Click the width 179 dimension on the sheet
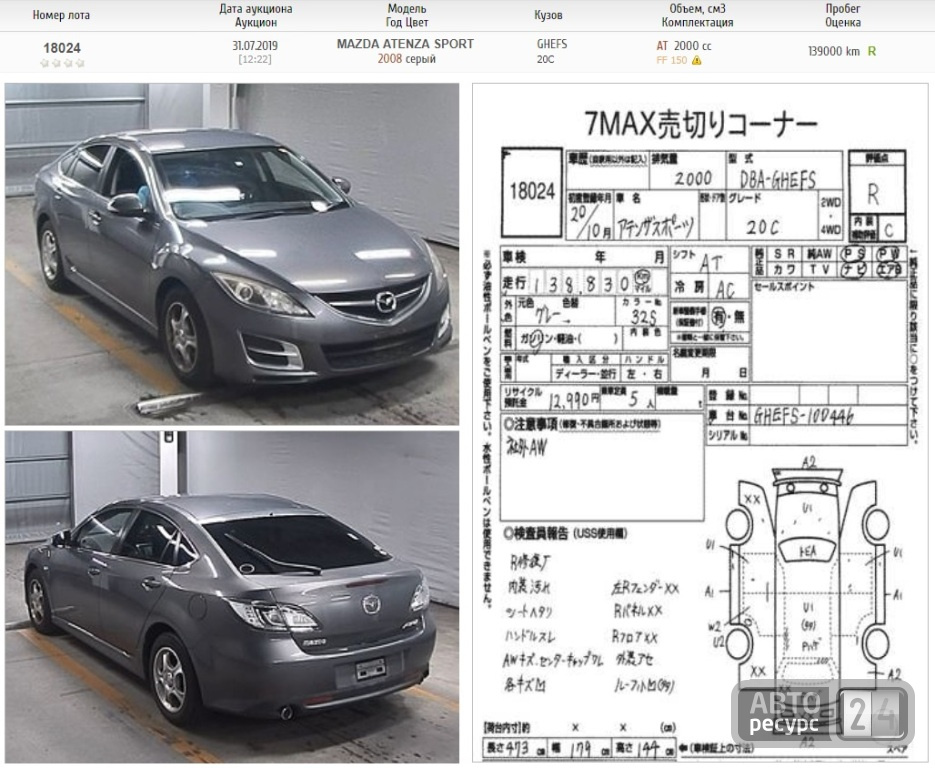 pyautogui.click(x=581, y=749)
